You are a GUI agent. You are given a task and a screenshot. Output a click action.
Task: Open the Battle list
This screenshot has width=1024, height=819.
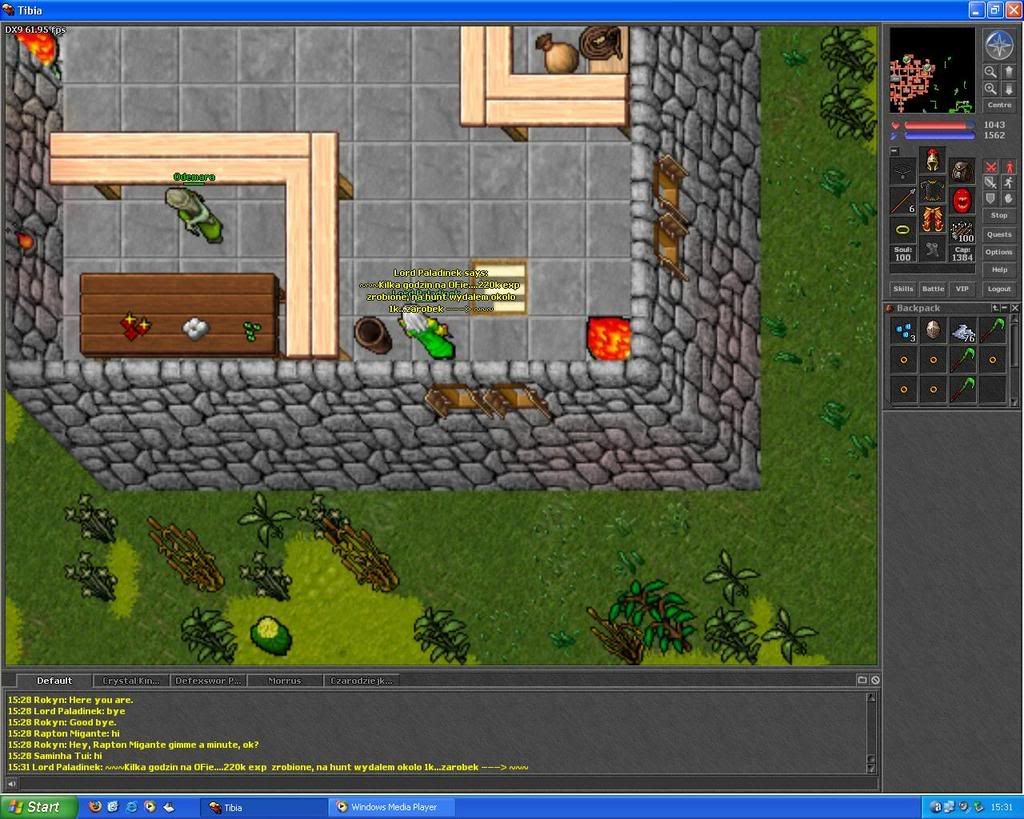point(933,289)
